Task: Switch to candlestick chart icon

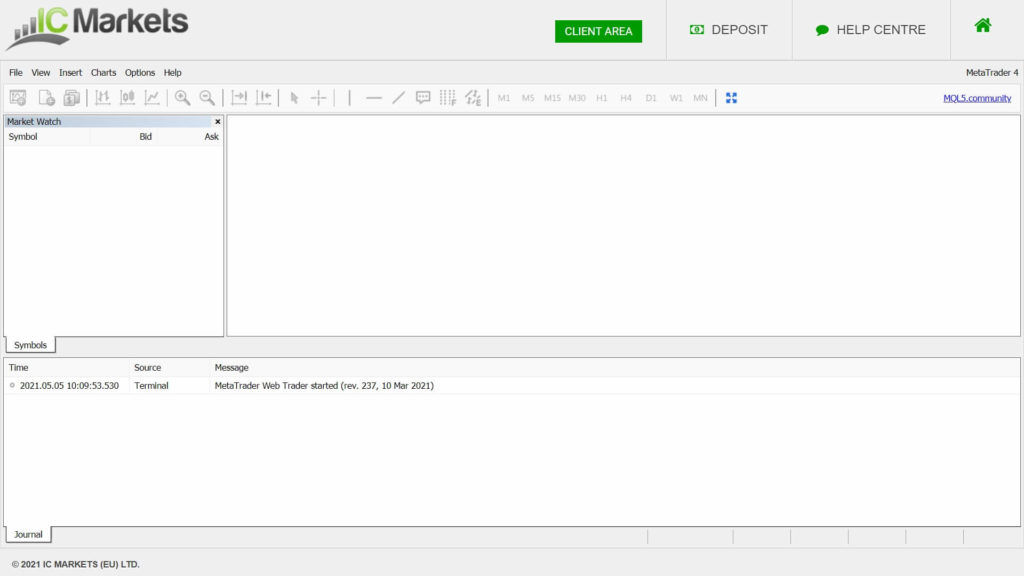Action: click(x=127, y=98)
